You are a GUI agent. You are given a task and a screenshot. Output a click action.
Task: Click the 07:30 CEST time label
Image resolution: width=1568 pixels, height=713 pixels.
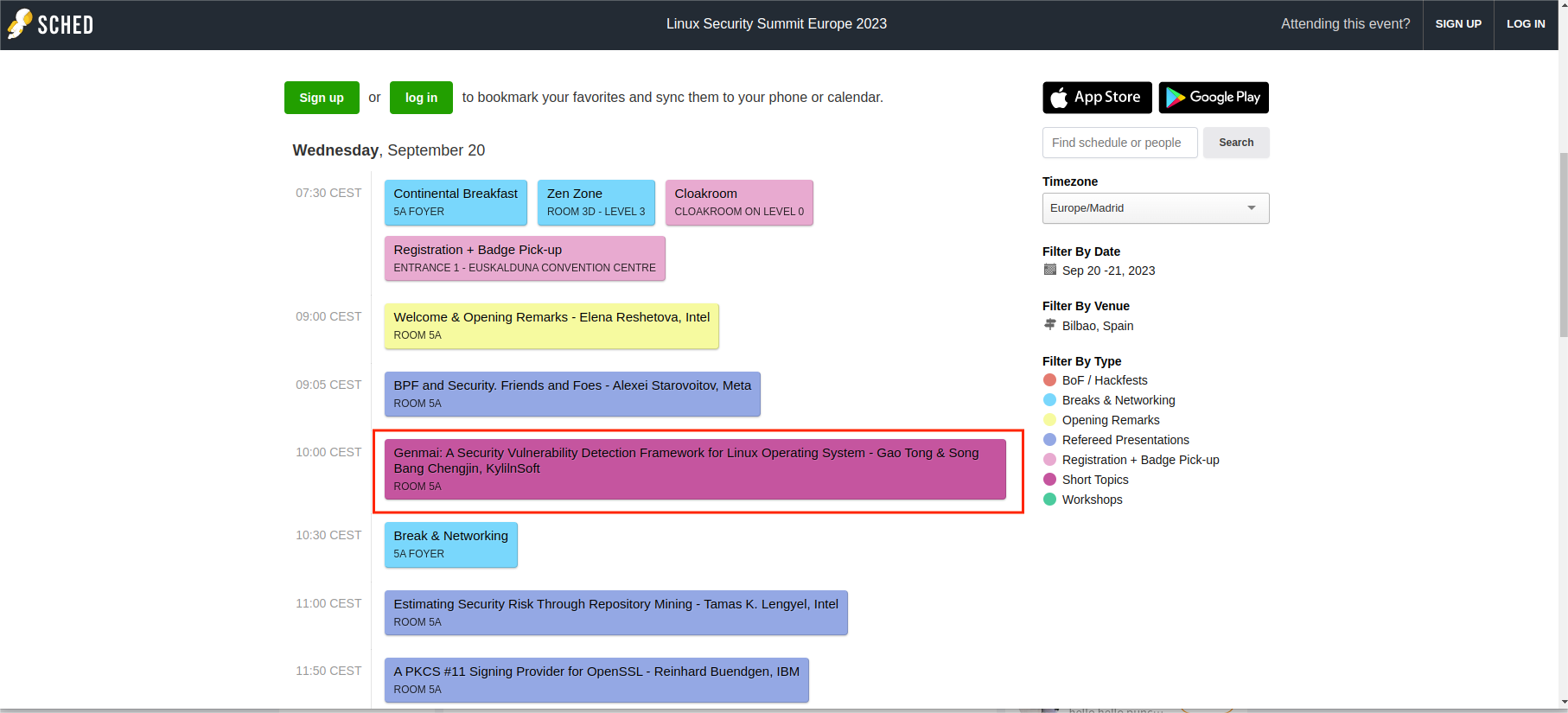pos(328,193)
